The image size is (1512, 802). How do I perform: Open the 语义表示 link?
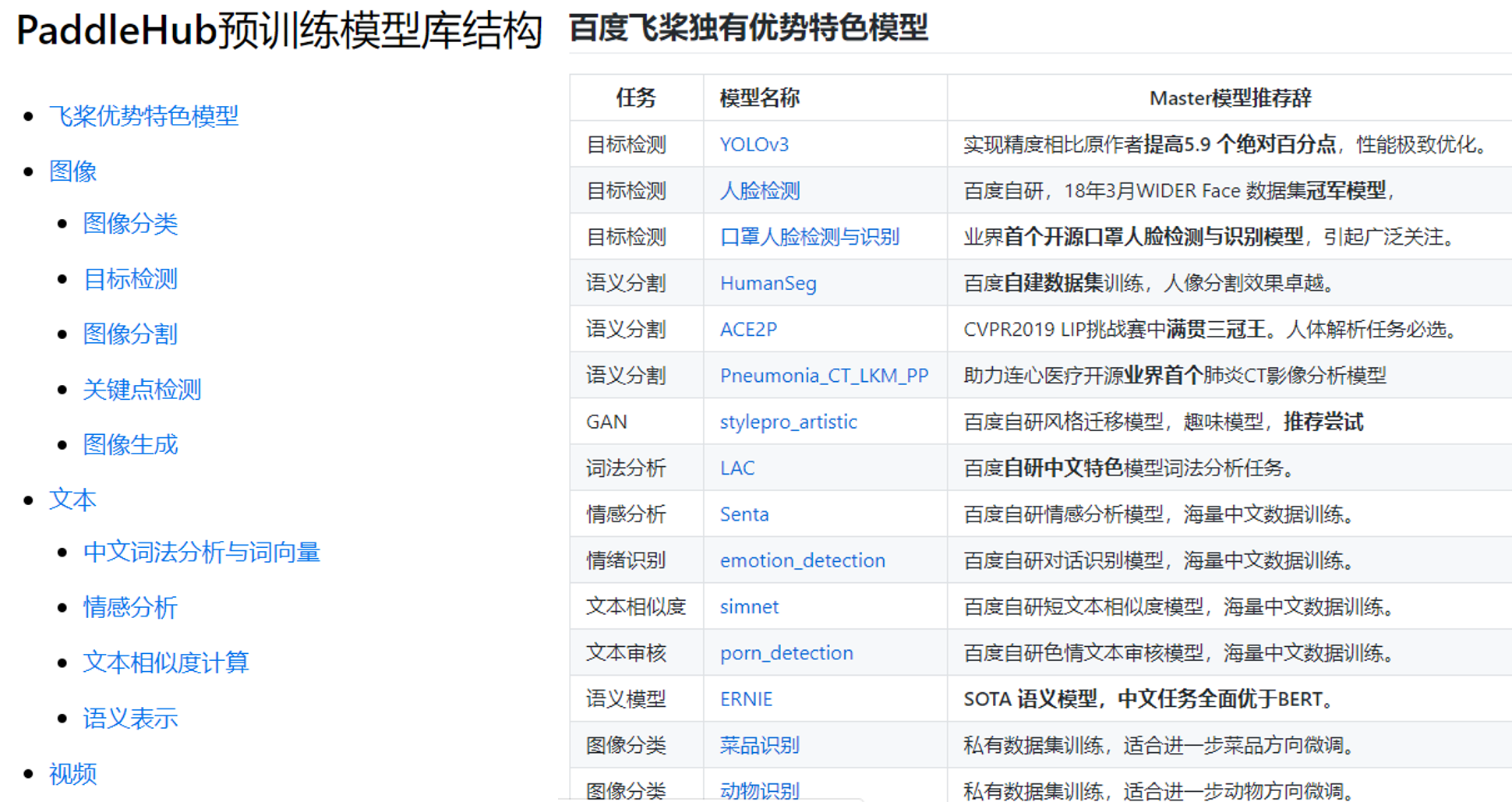pos(130,718)
